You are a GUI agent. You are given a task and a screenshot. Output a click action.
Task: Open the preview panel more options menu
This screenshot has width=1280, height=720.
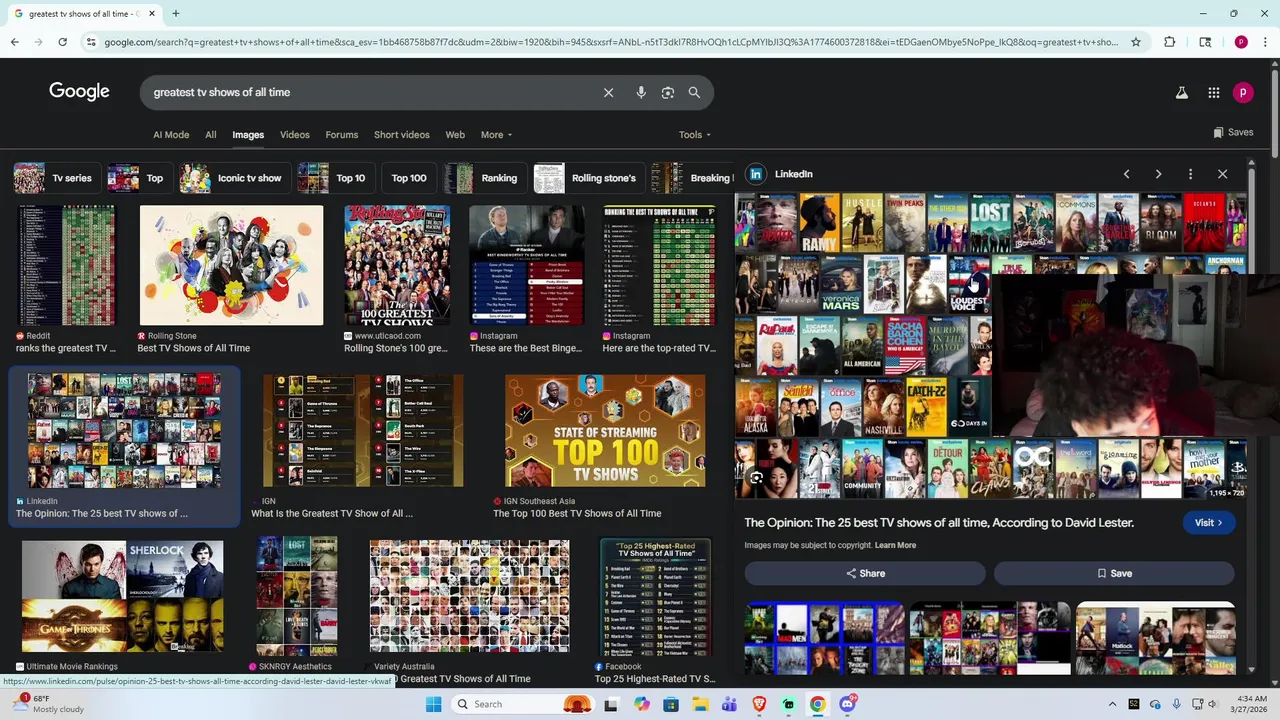[1190, 174]
